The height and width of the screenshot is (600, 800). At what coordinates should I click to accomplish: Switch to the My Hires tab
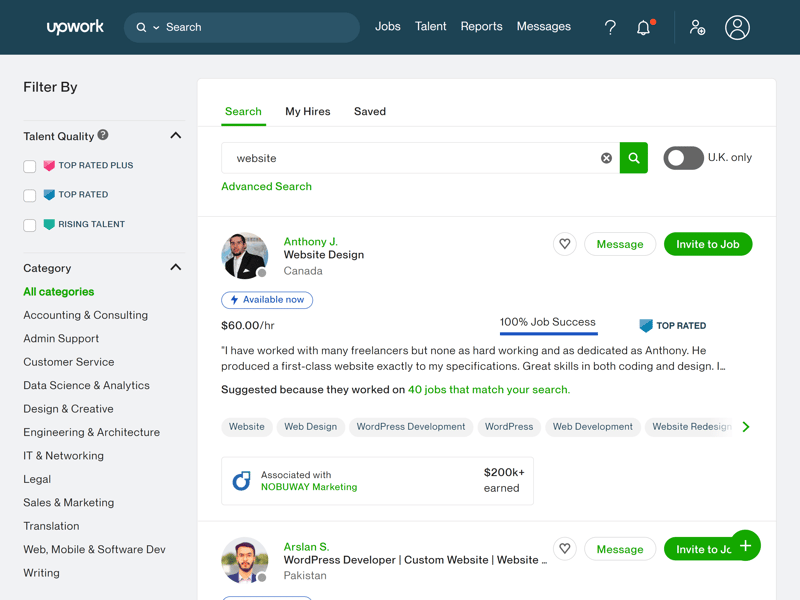(x=307, y=112)
